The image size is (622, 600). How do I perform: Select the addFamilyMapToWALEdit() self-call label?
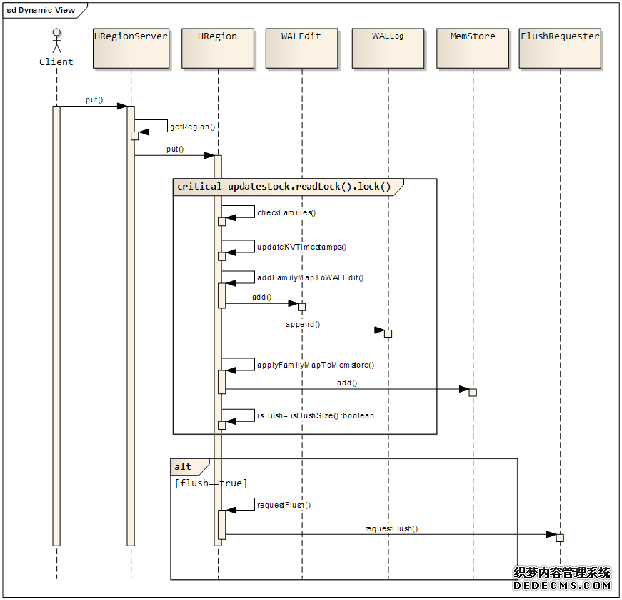click(x=310, y=278)
